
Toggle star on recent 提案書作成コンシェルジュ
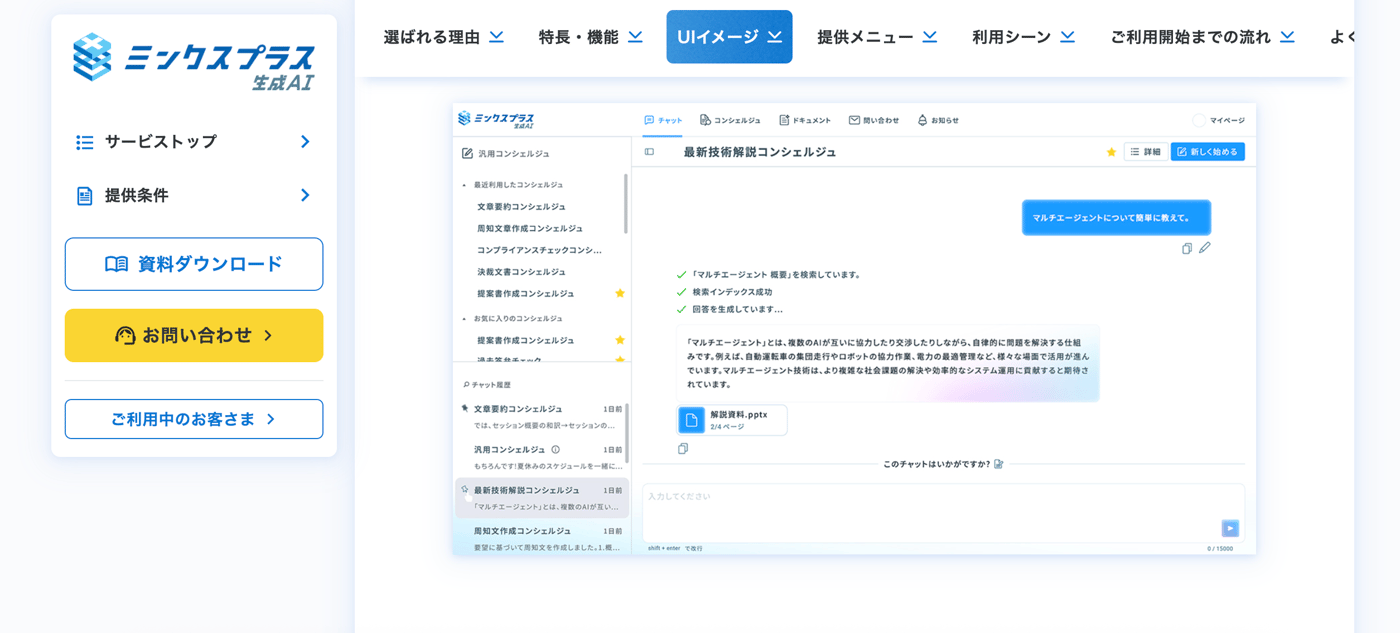620,294
